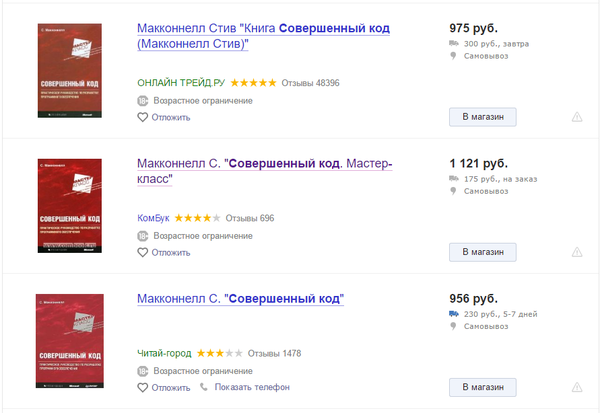Click the warning triangle icon for the 956 руб. offer
This screenshot has height=413, width=600.
point(577,387)
